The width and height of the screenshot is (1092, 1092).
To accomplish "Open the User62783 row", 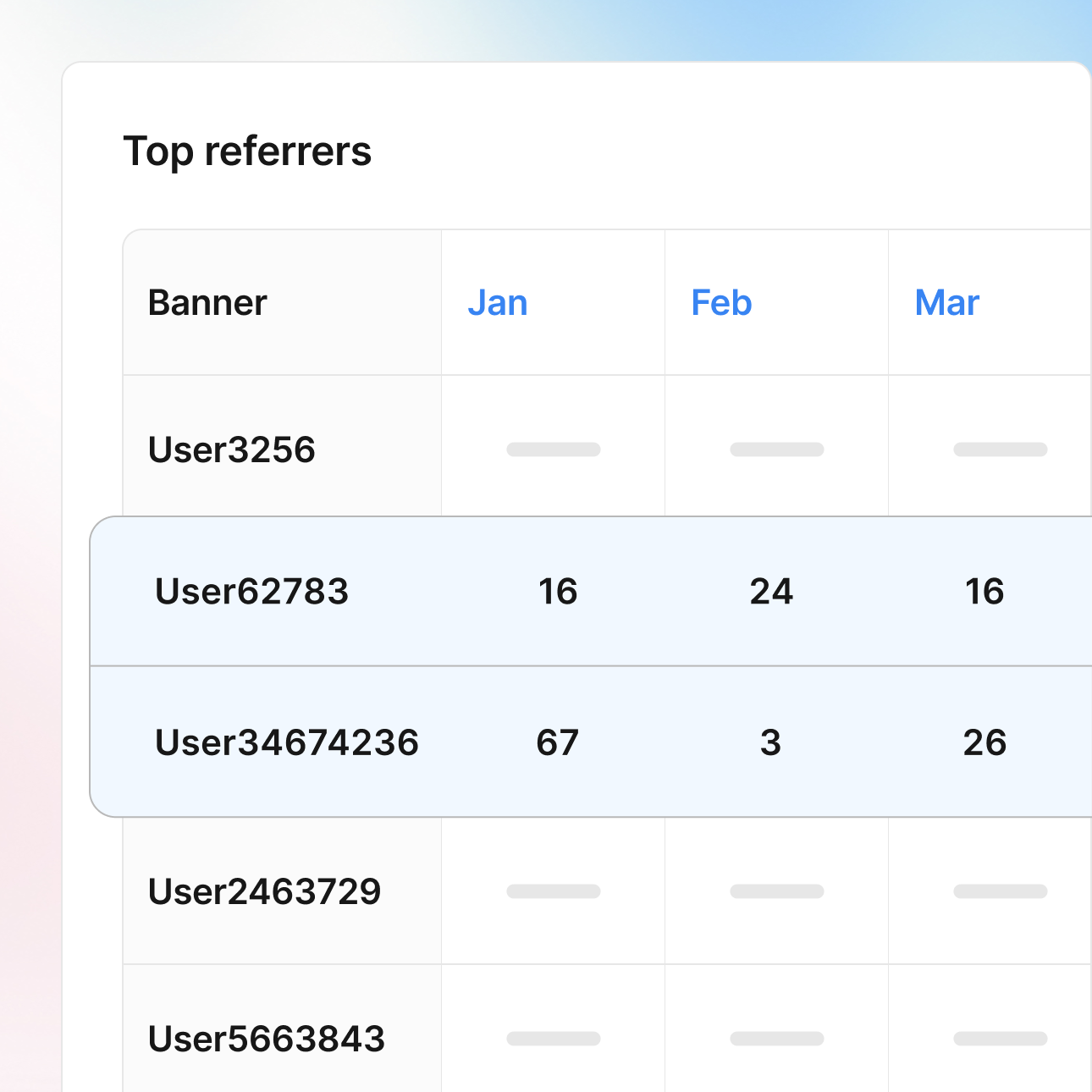I will pos(251,592).
